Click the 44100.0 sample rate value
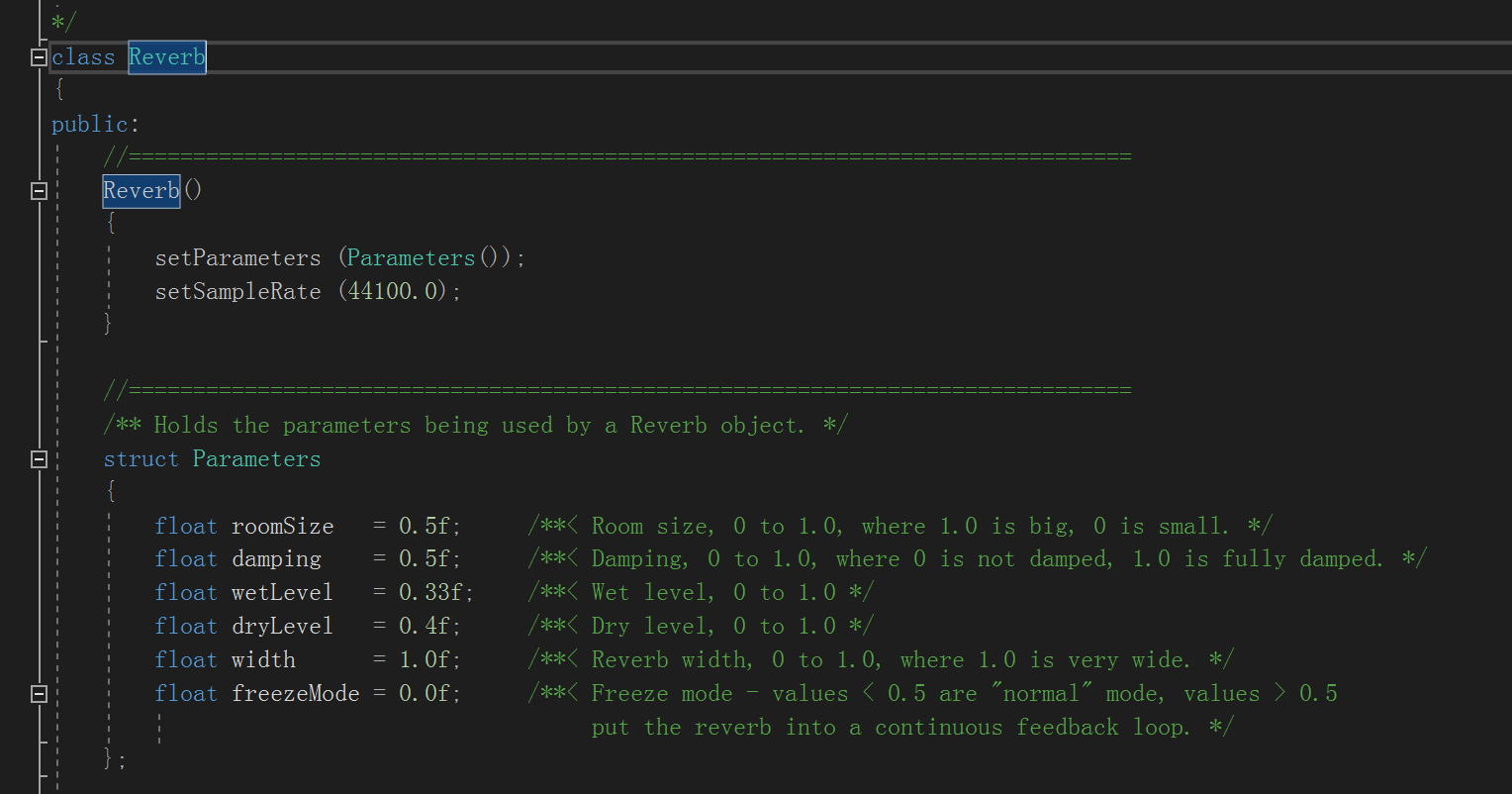1512x794 pixels. point(400,292)
